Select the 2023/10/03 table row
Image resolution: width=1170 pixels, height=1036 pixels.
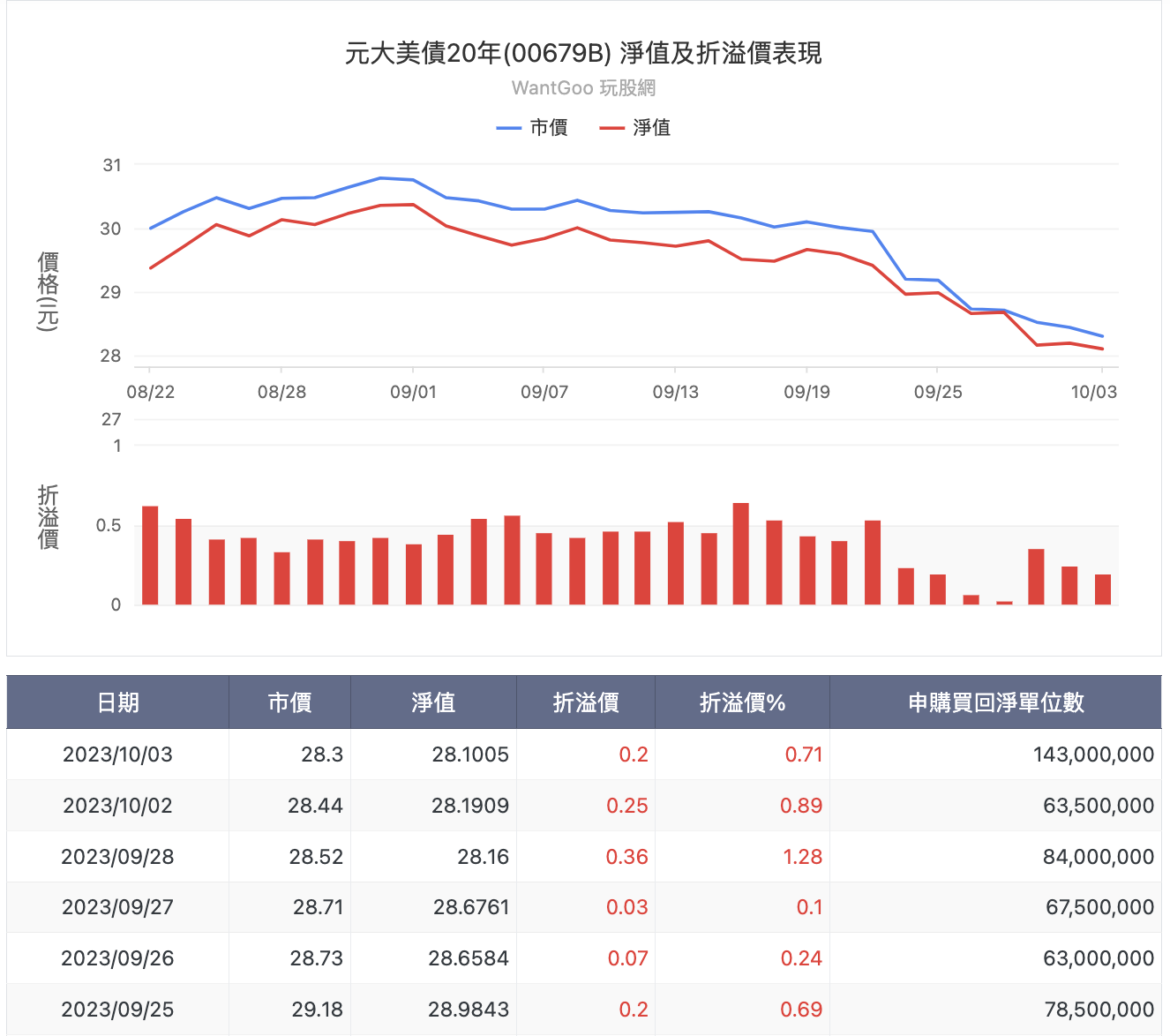click(584, 754)
